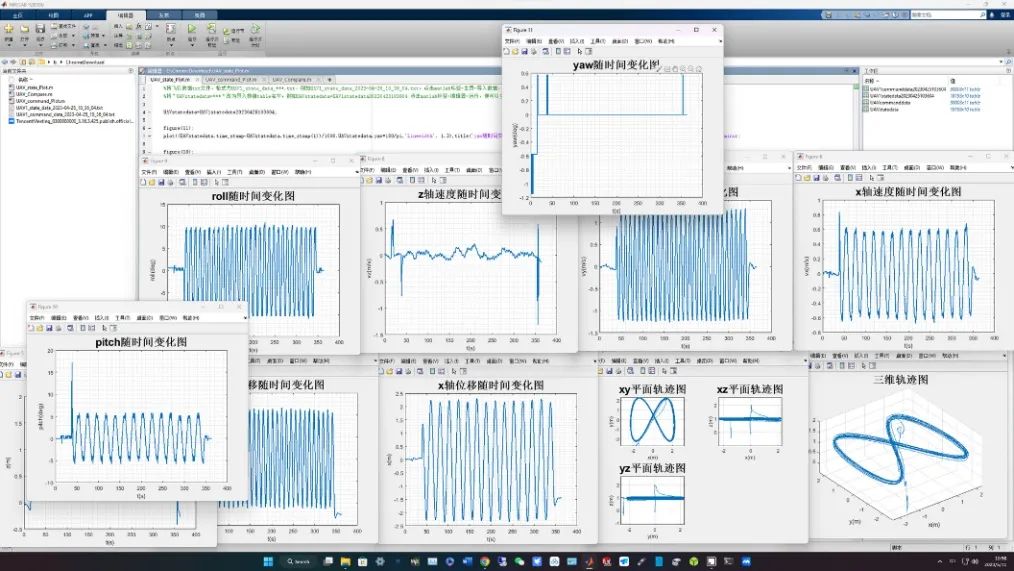
Task: Click the New file icon in MATLAB ribbon
Action: (9, 30)
